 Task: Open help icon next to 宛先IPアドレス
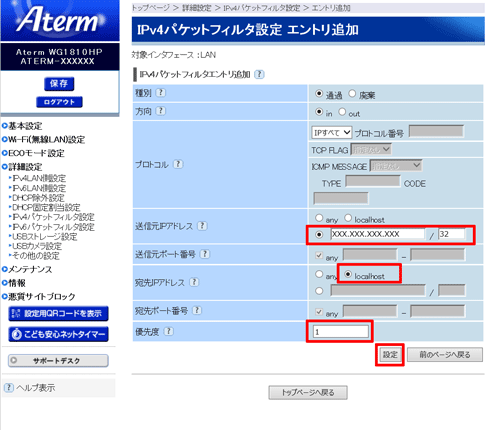point(194,282)
